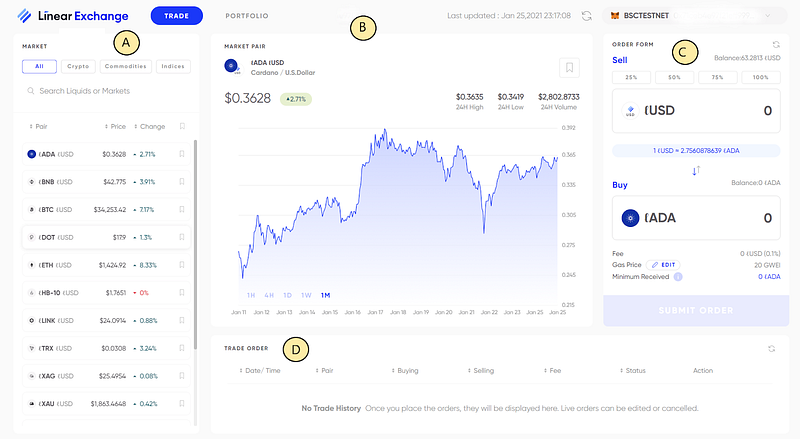Filter markets by Crypto
The height and width of the screenshot is (439, 800).
[x=78, y=66]
